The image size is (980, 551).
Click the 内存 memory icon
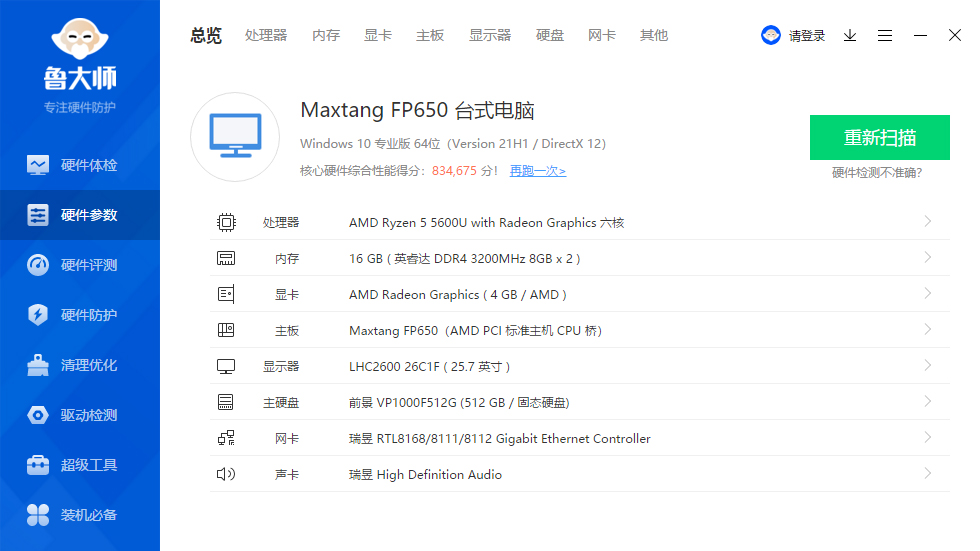click(226, 258)
